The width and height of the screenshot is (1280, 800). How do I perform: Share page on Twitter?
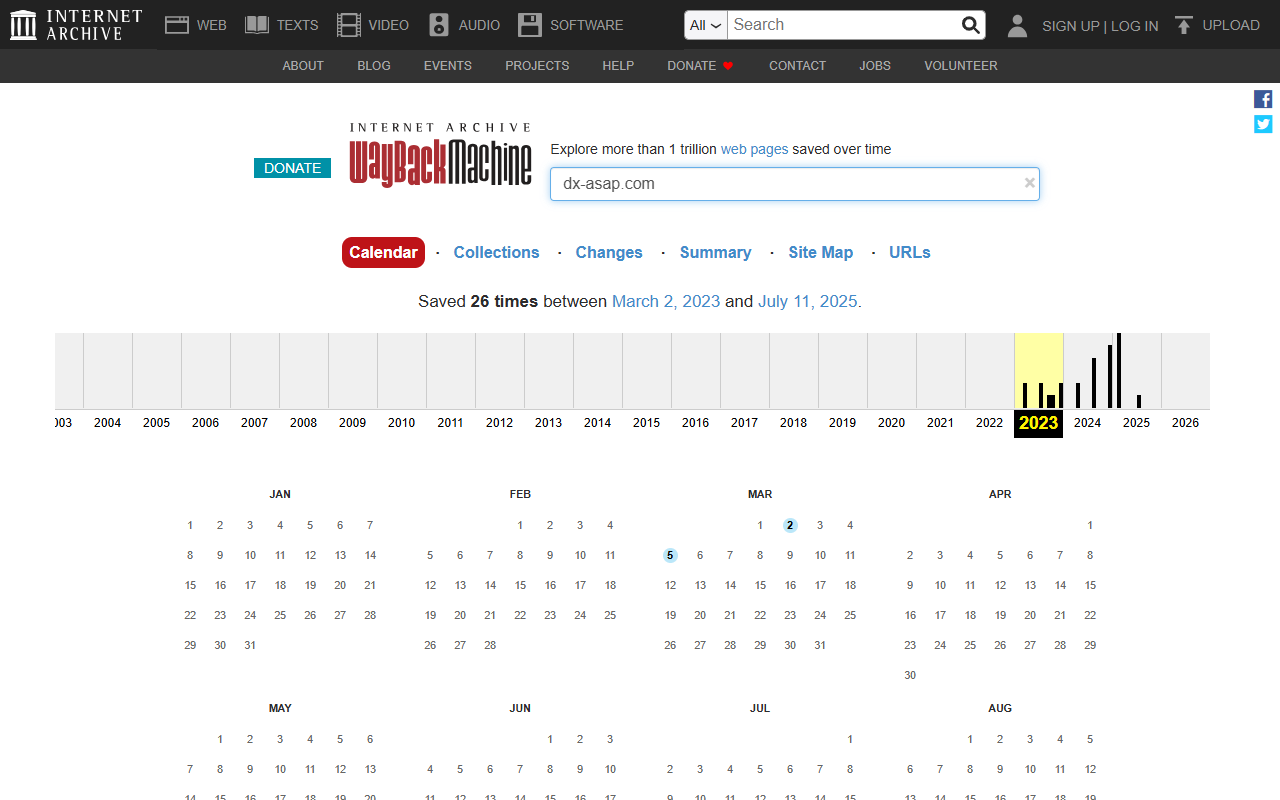[x=1263, y=124]
